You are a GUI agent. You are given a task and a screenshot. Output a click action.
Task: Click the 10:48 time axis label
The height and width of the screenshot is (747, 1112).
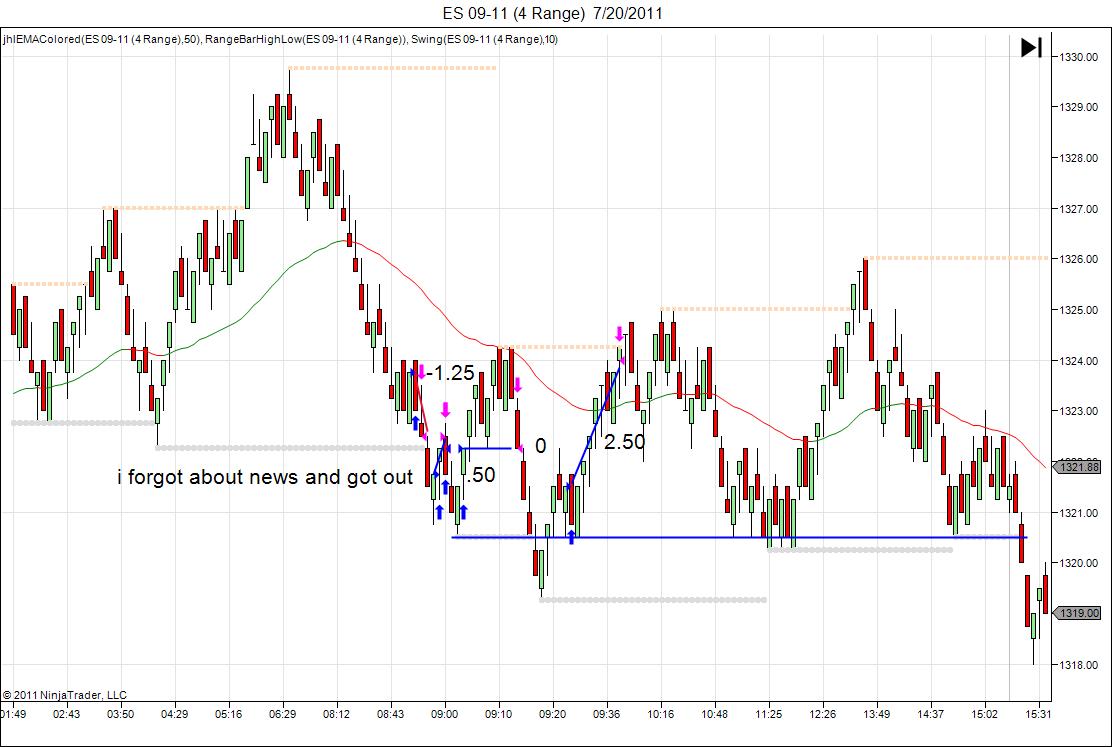click(714, 714)
